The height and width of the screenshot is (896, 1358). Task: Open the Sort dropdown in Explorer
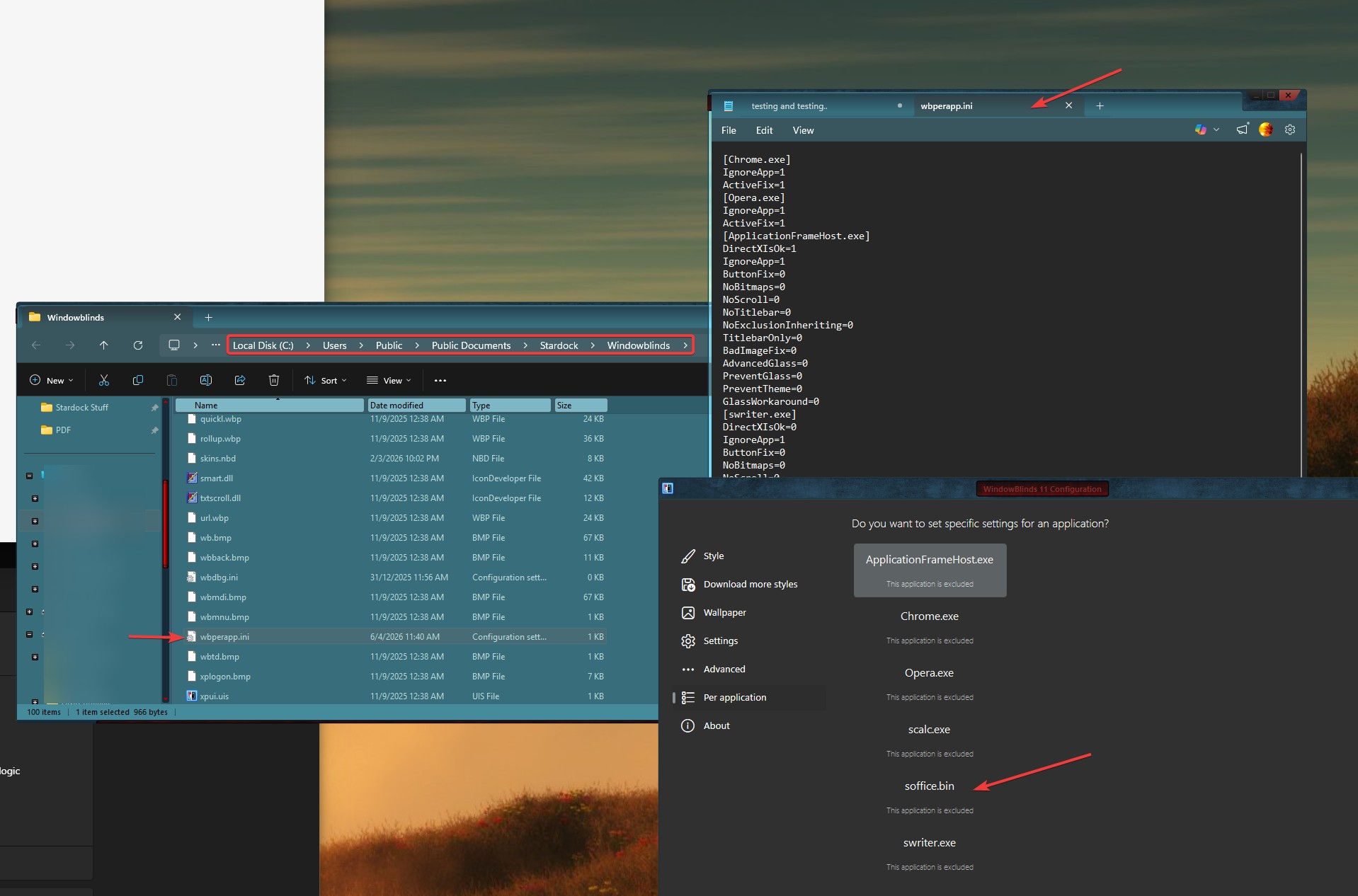326,381
